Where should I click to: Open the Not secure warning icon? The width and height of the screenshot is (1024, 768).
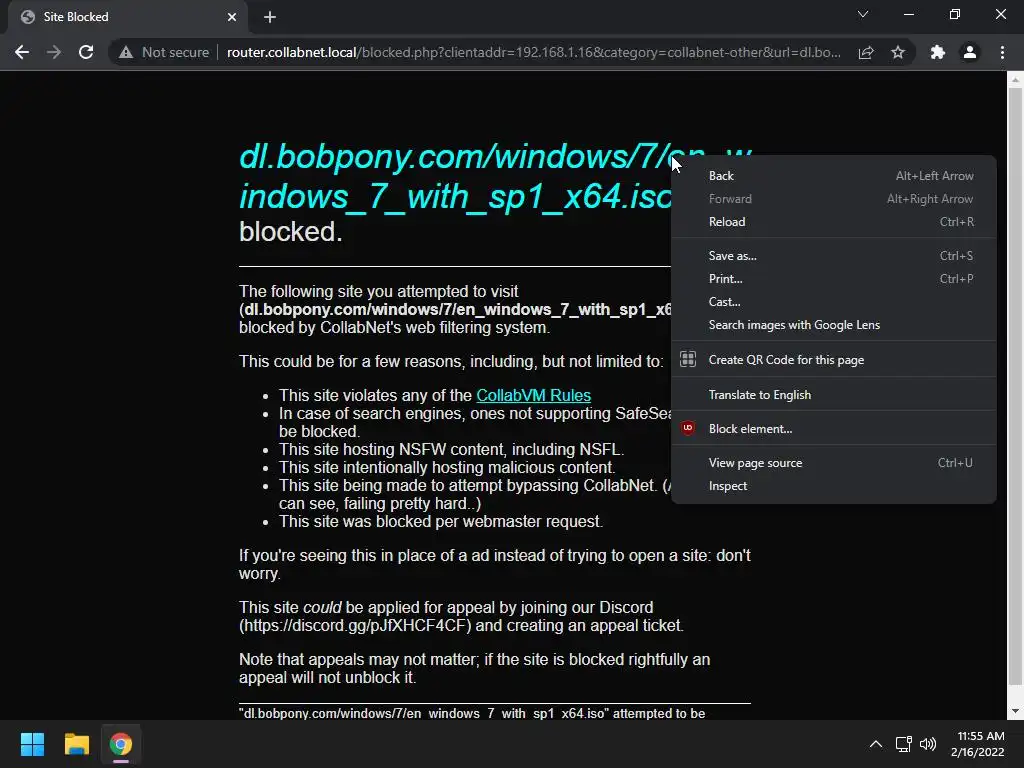pyautogui.click(x=126, y=52)
